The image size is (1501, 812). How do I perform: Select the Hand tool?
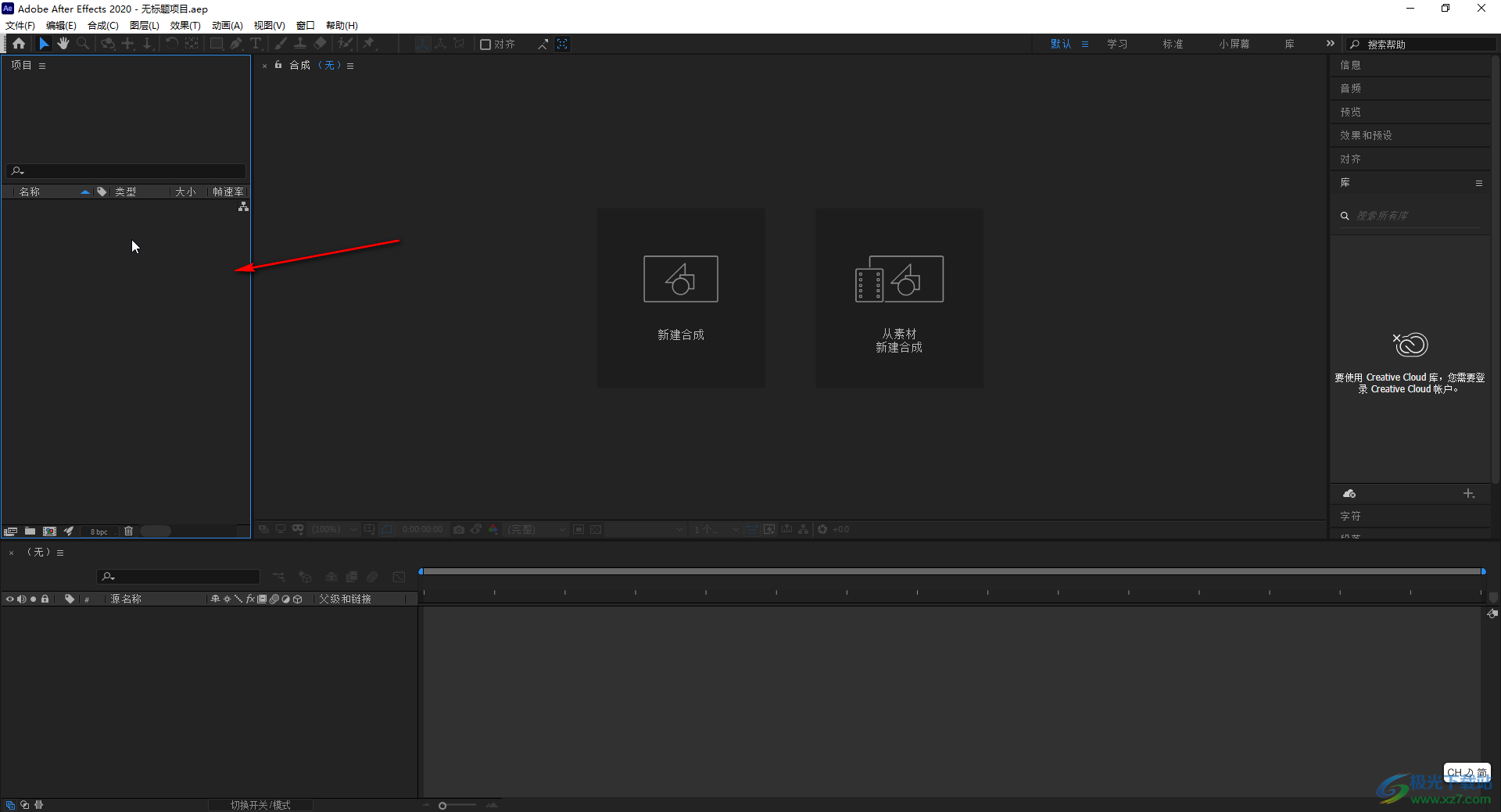(x=63, y=44)
